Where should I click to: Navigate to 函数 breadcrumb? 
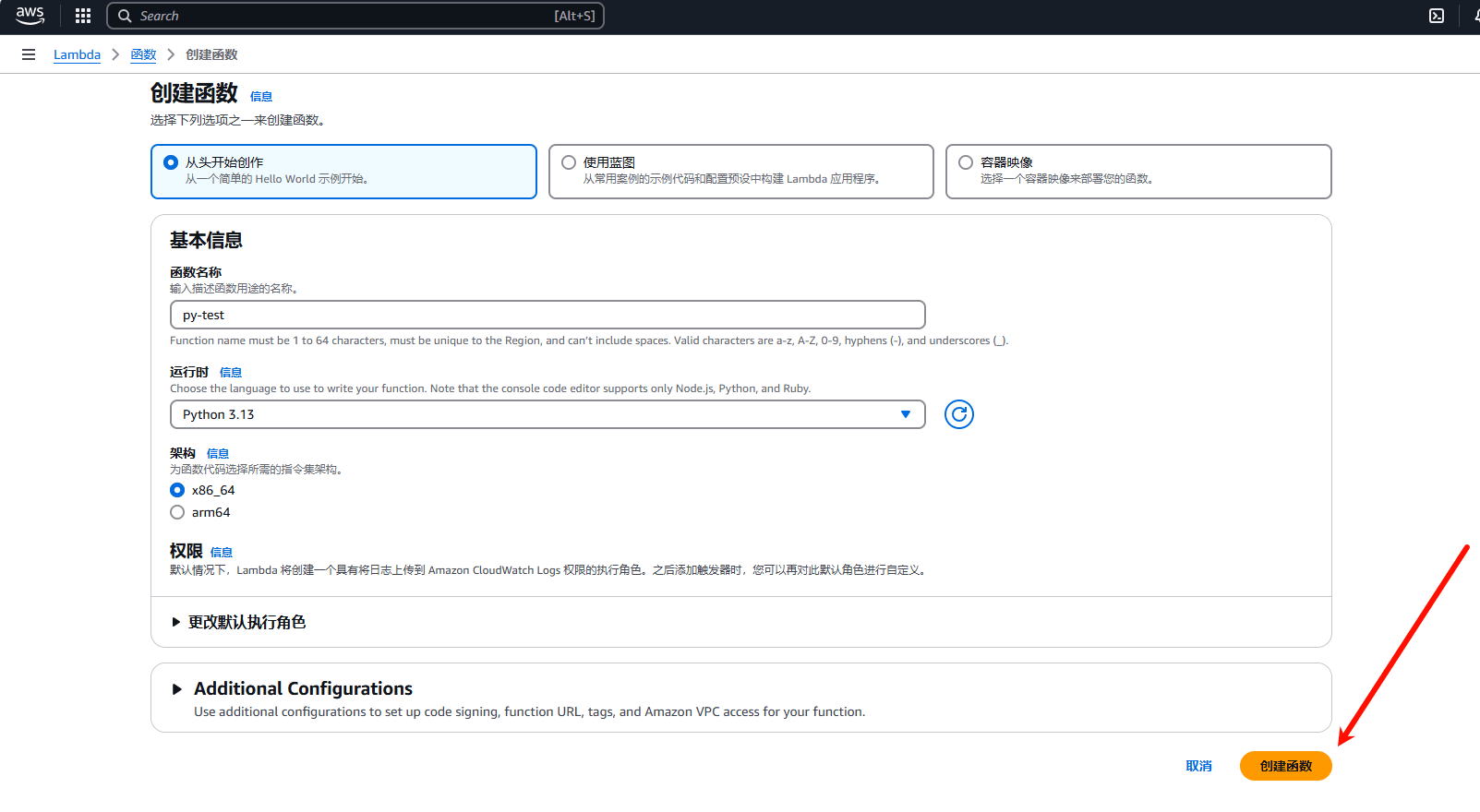(143, 54)
